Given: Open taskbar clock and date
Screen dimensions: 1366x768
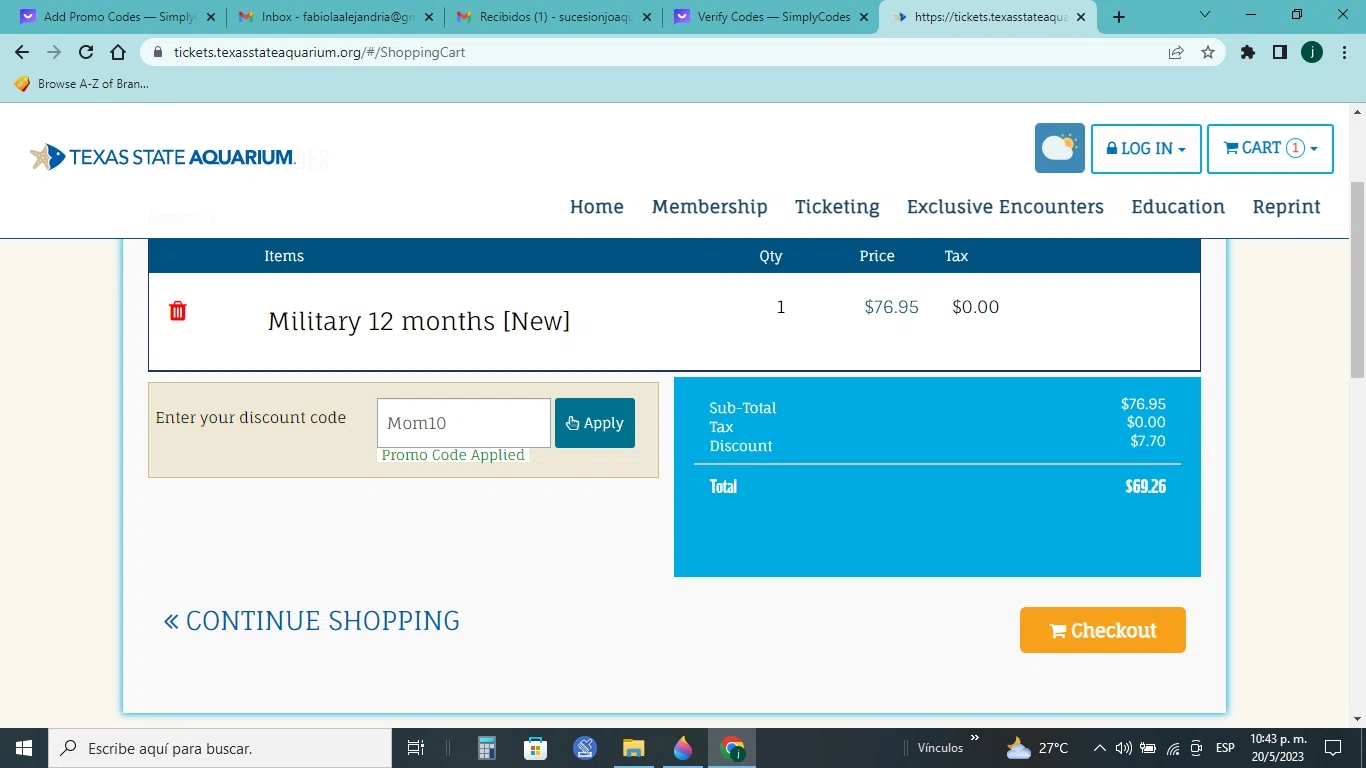Looking at the screenshot, I should 1278,748.
